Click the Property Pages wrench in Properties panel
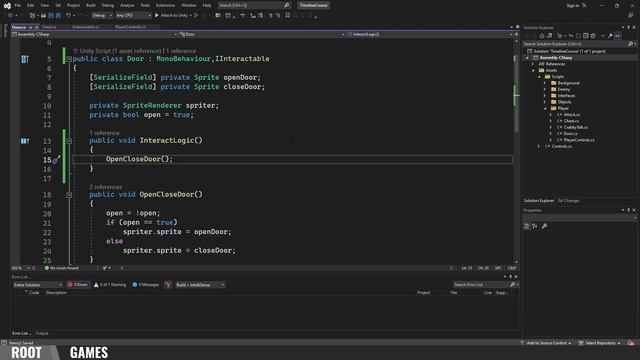 544,226
